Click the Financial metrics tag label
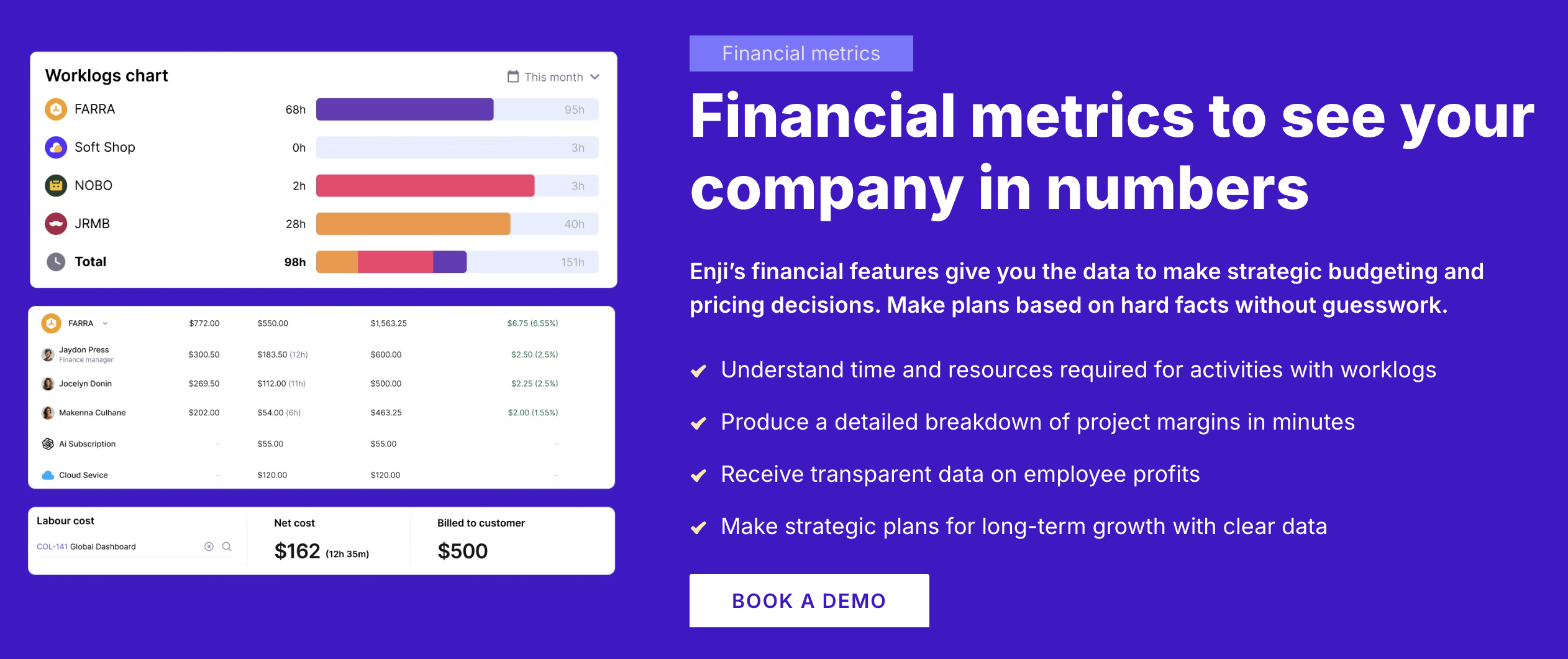This screenshot has height=659, width=1568. click(x=801, y=53)
